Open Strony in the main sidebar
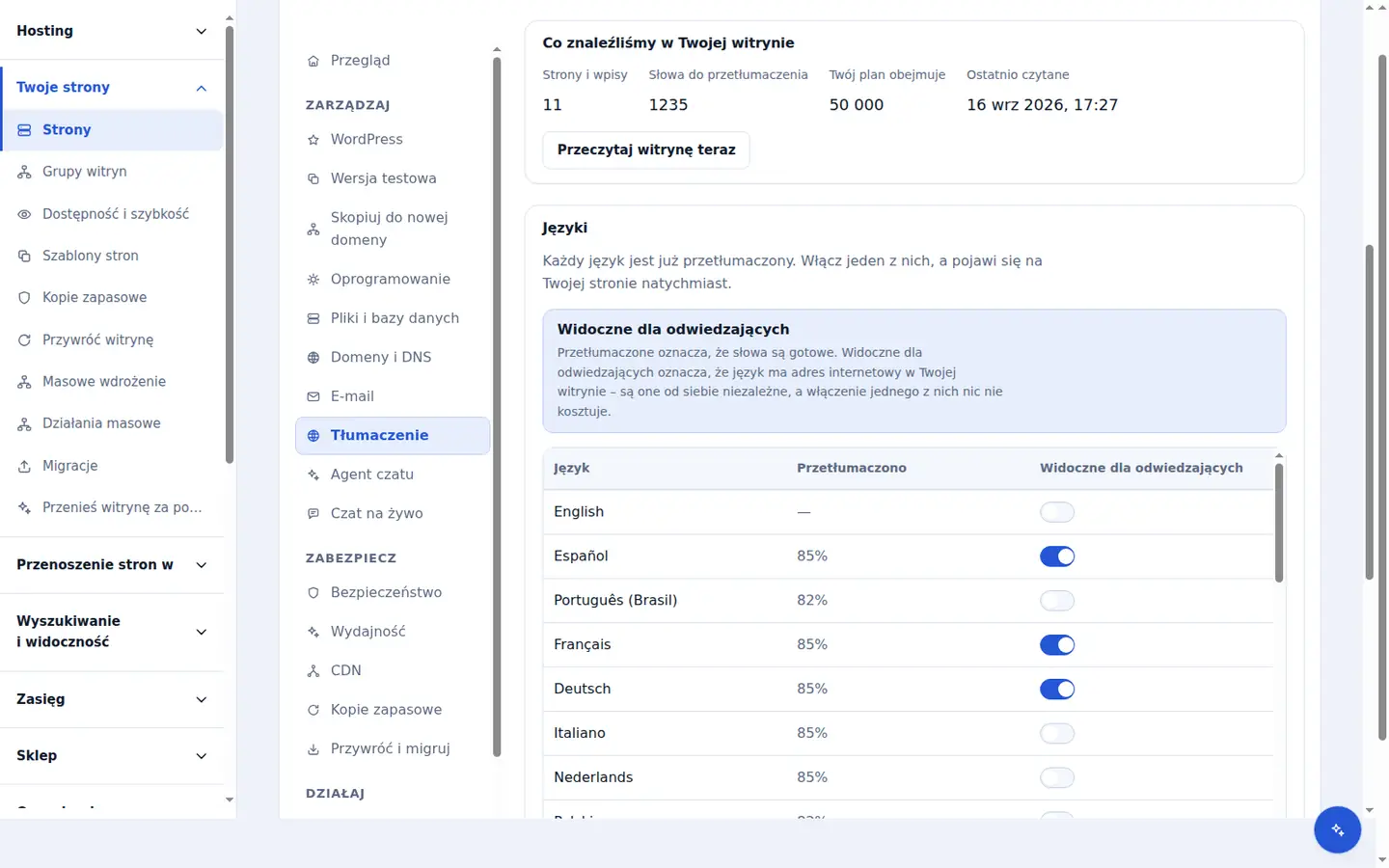Viewport: 1389px width, 868px height. 113,130
